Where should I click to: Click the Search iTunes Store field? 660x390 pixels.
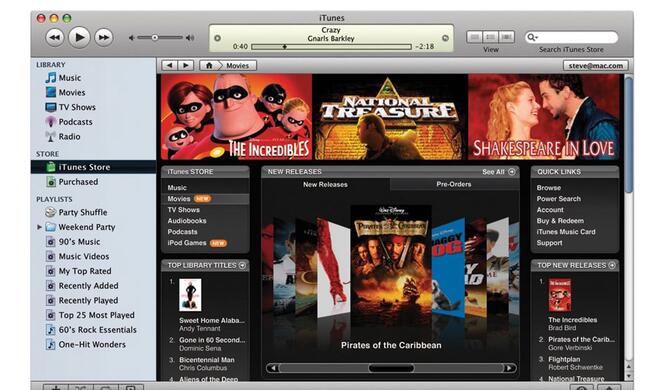572,37
